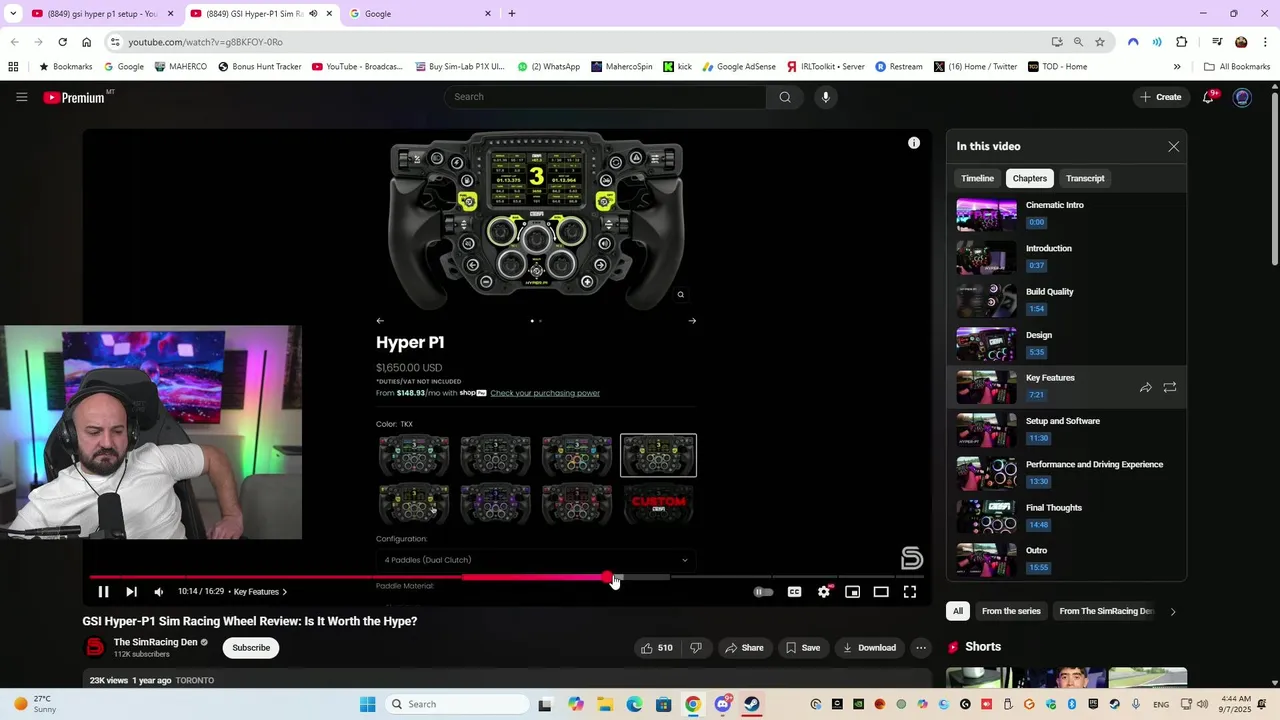Show video info card icon
The width and height of the screenshot is (1280, 720).
pos(913,143)
